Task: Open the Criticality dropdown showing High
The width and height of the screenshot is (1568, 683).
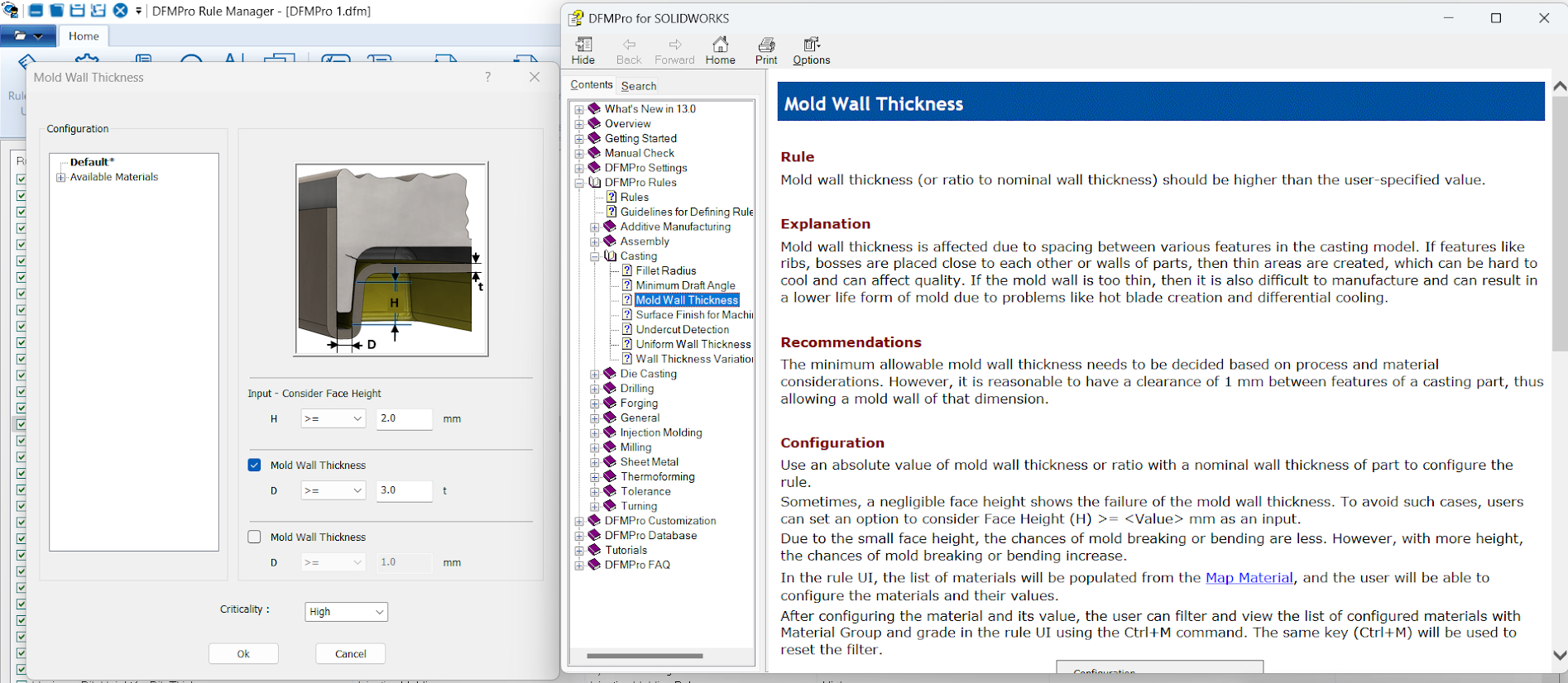Action: tap(346, 612)
